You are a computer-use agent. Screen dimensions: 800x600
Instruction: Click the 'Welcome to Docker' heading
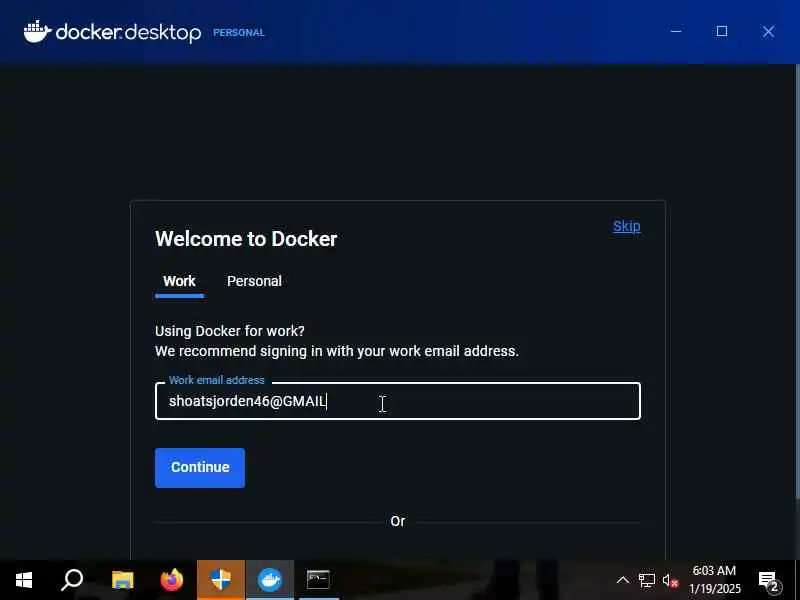pos(246,239)
